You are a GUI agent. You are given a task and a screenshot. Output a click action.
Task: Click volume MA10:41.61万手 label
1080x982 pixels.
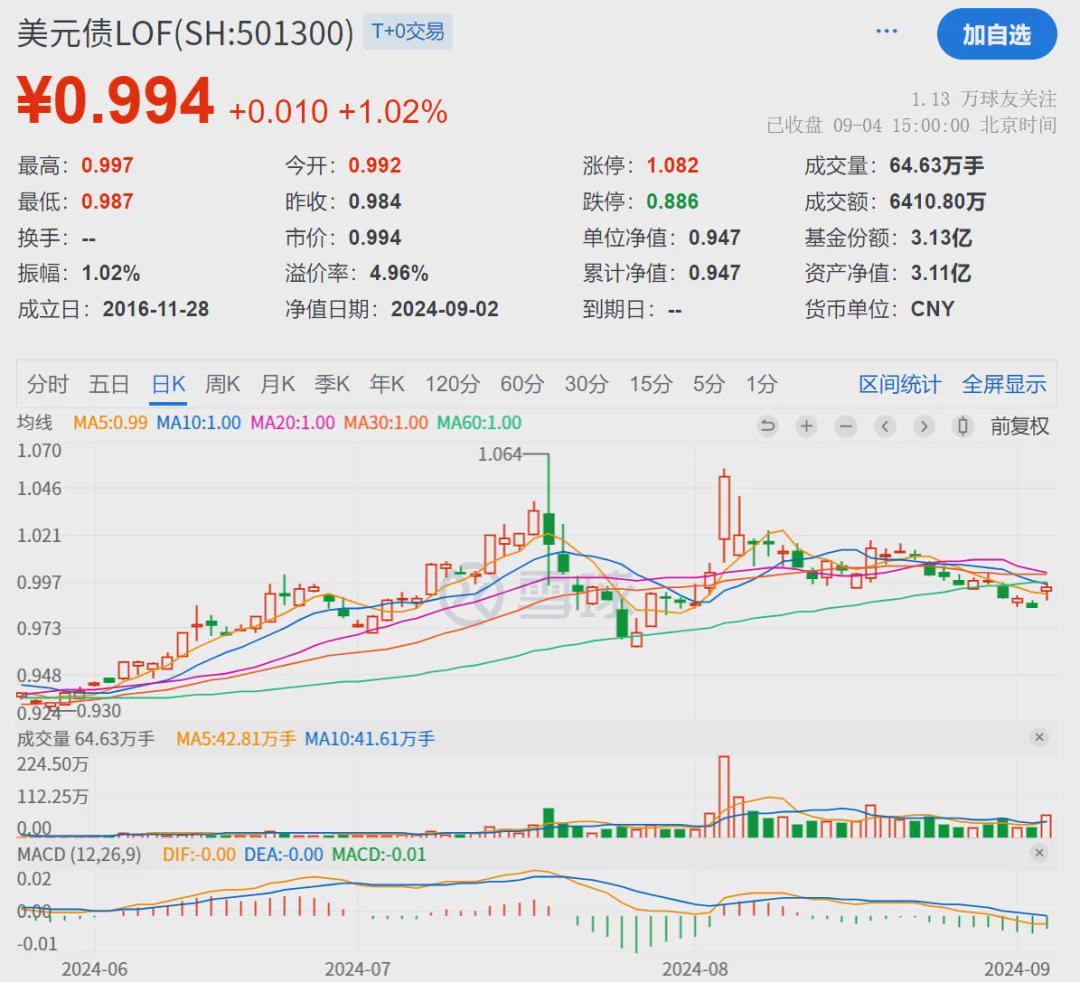pos(370,739)
